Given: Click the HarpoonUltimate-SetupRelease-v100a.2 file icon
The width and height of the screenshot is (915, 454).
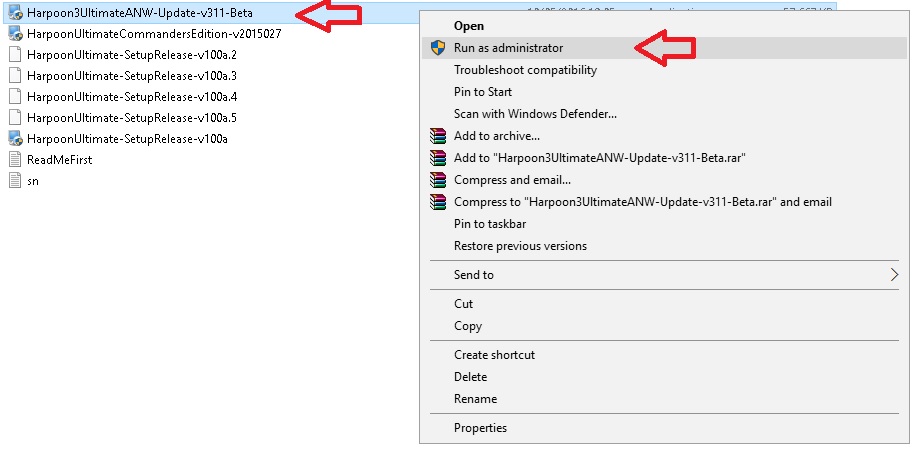Looking at the screenshot, I should 16,55.
